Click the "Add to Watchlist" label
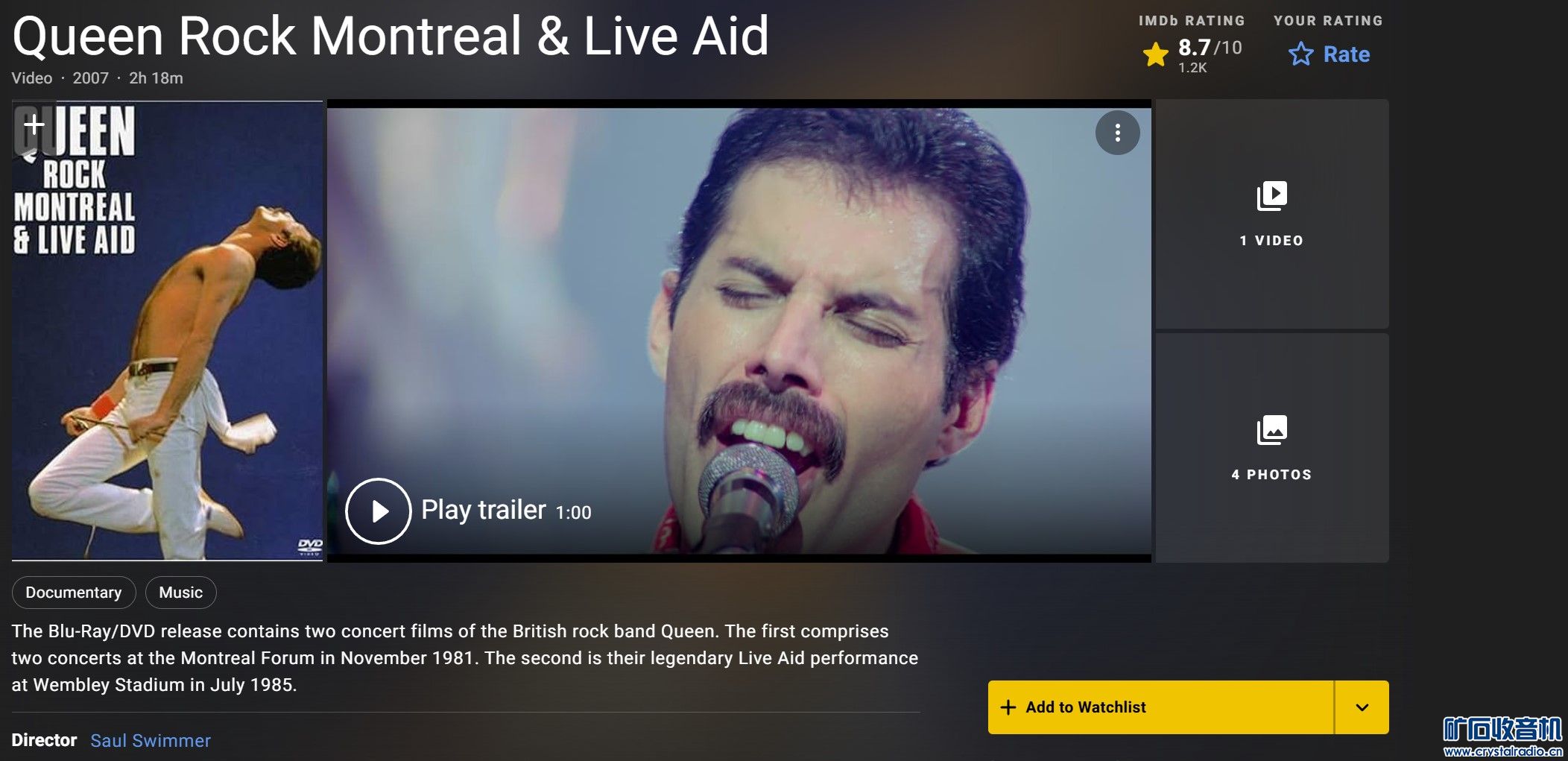Viewport: 1568px width, 761px height. [1085, 707]
